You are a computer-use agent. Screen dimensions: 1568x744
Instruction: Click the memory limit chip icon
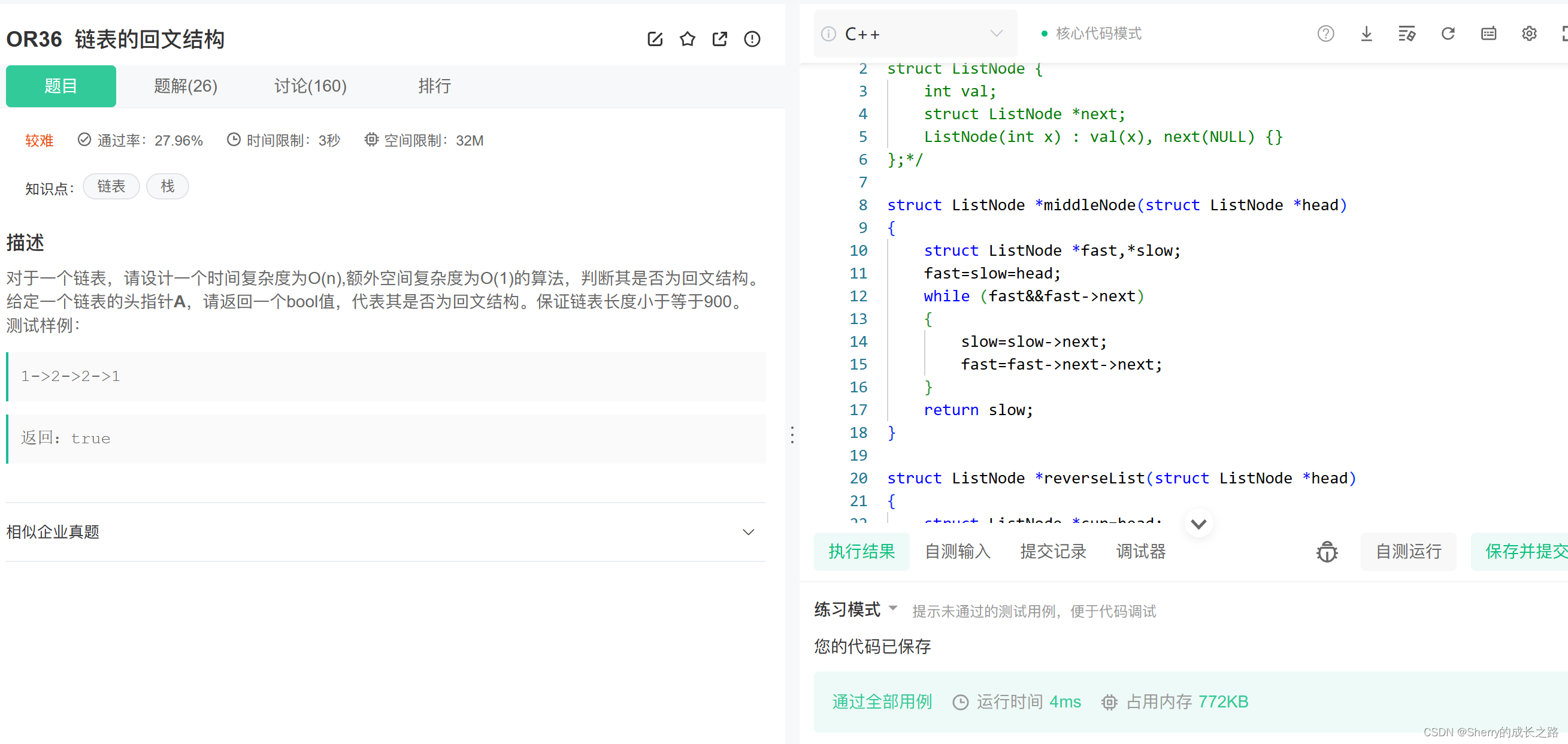tap(371, 140)
